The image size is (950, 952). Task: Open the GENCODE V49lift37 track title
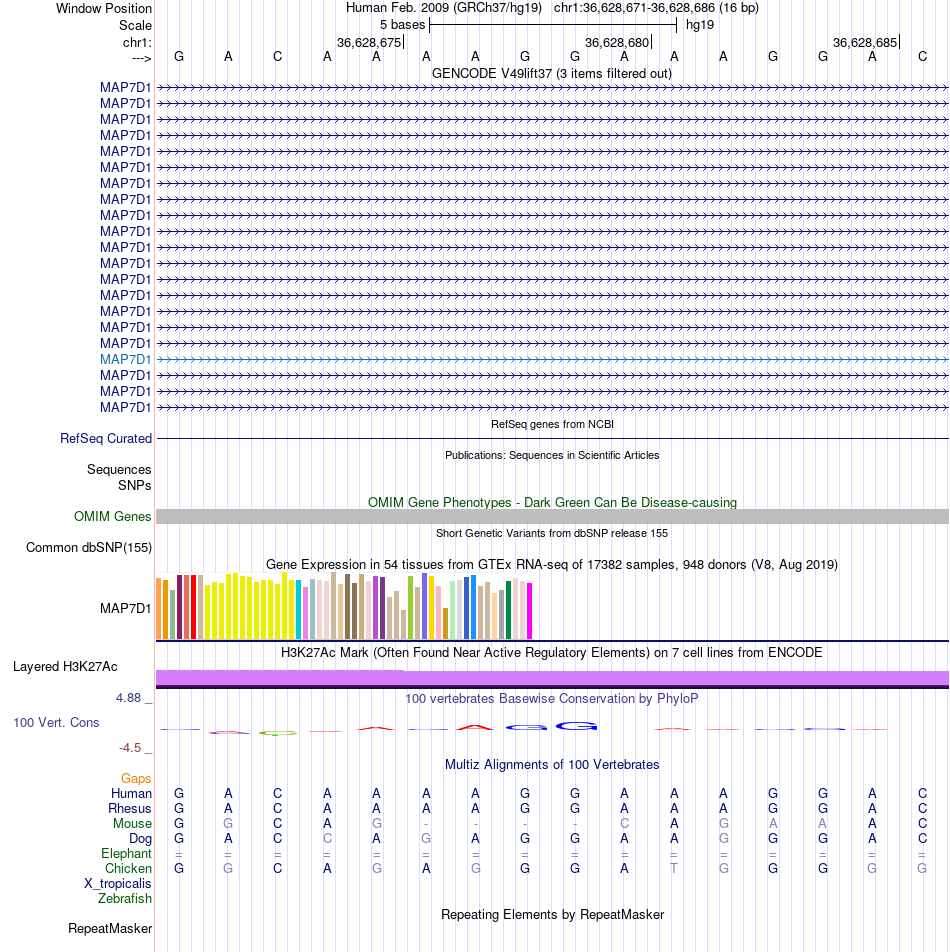(552, 73)
